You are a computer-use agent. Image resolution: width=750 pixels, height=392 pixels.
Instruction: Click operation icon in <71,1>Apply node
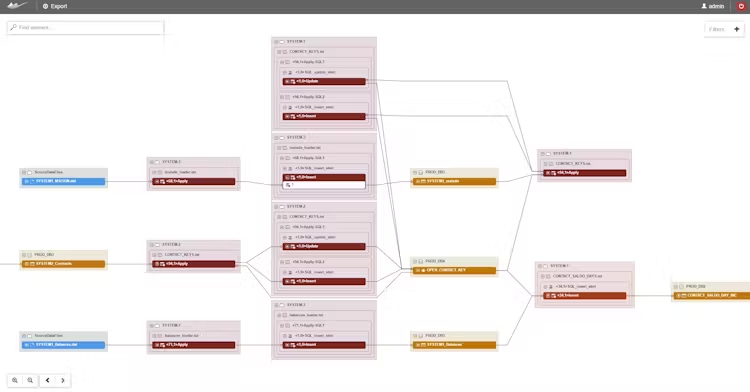(x=163, y=345)
